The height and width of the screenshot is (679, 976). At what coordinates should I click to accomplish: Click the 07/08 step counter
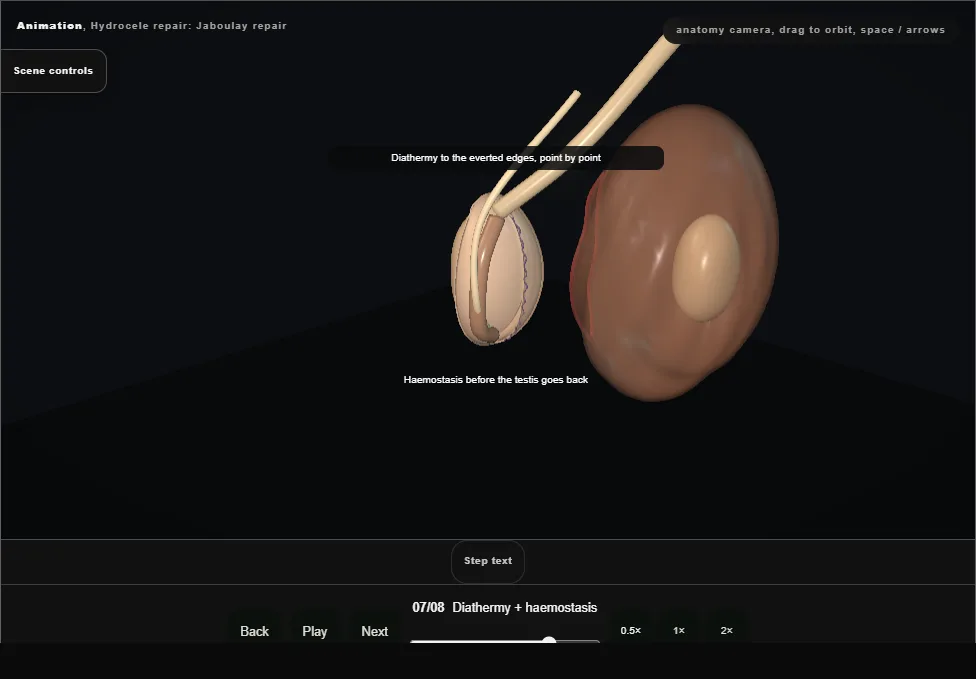click(x=428, y=607)
